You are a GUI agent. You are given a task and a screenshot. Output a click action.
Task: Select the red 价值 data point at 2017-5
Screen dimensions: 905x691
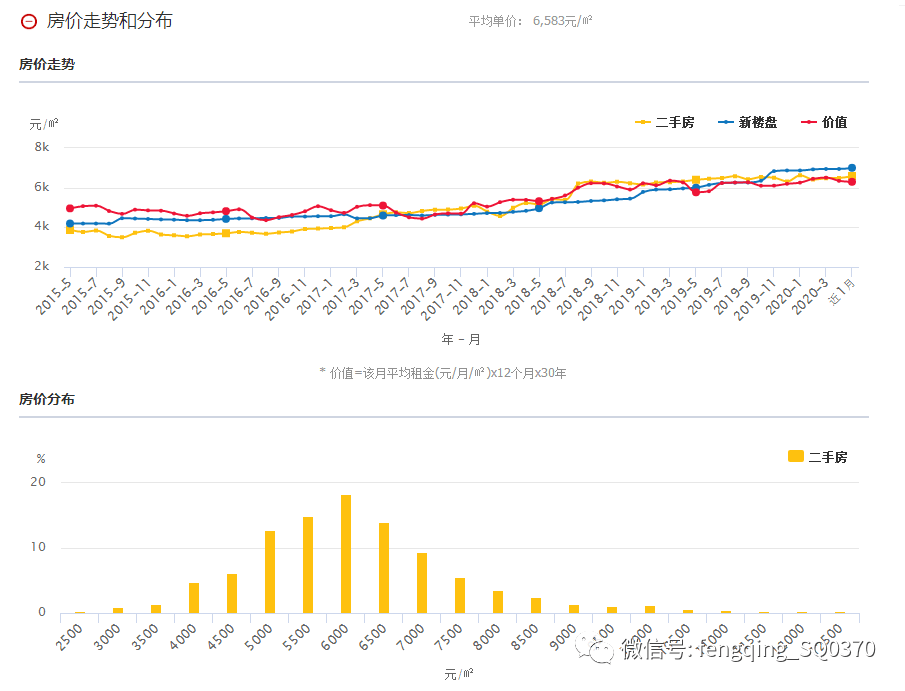[x=383, y=206]
